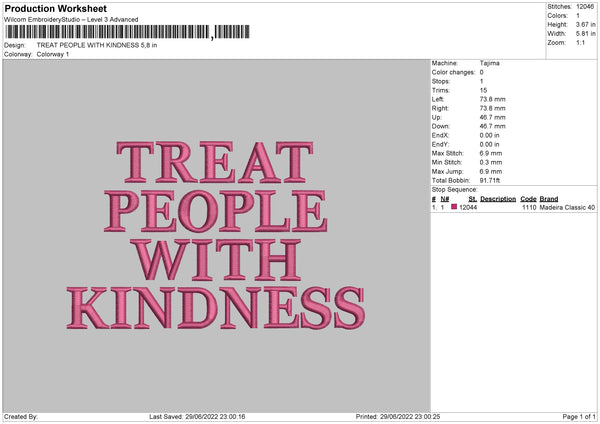The width and height of the screenshot is (600, 424).
Task: Click the Stop Sequence heading
Action: pyautogui.click(x=455, y=190)
